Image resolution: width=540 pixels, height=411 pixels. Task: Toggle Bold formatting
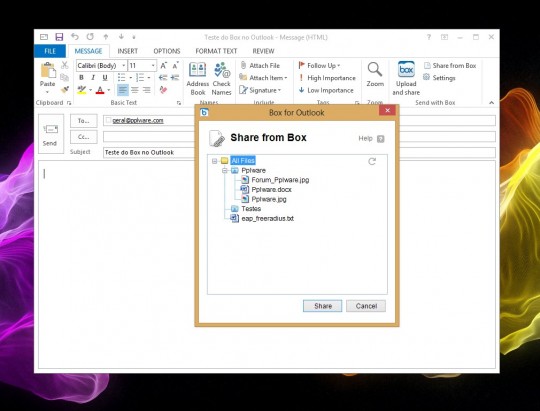pyautogui.click(x=81, y=78)
